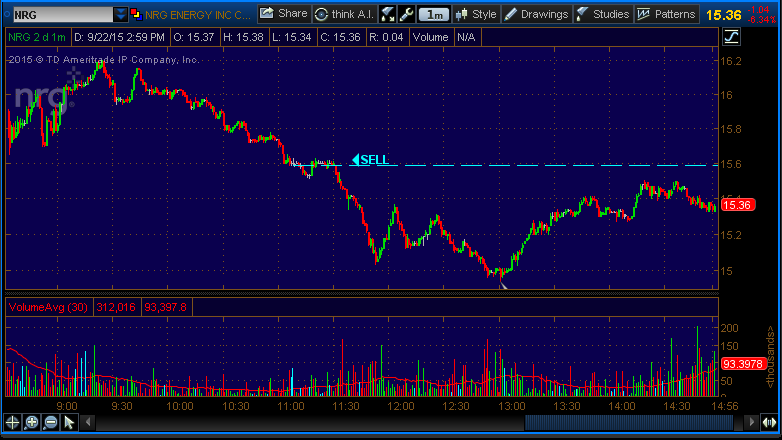Click the color link icon beside symbol
The width and height of the screenshot is (782, 440).
tap(136, 15)
